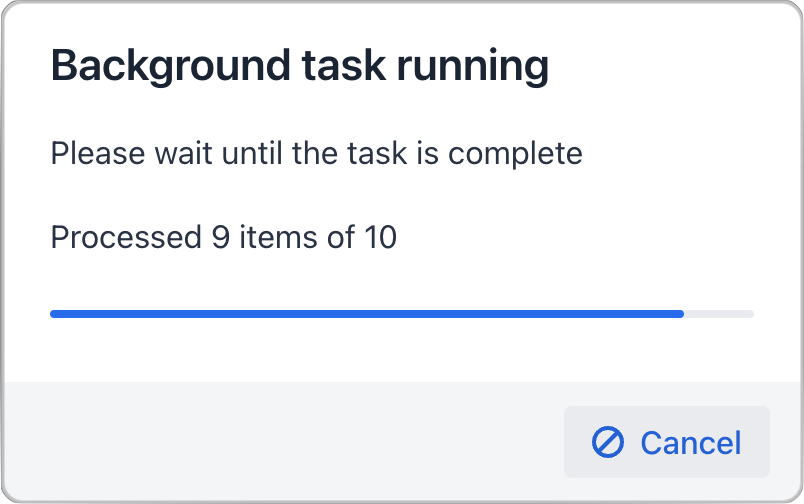Click the right tip of the blue progress fill
The width and height of the screenshot is (804, 504).
(680, 314)
